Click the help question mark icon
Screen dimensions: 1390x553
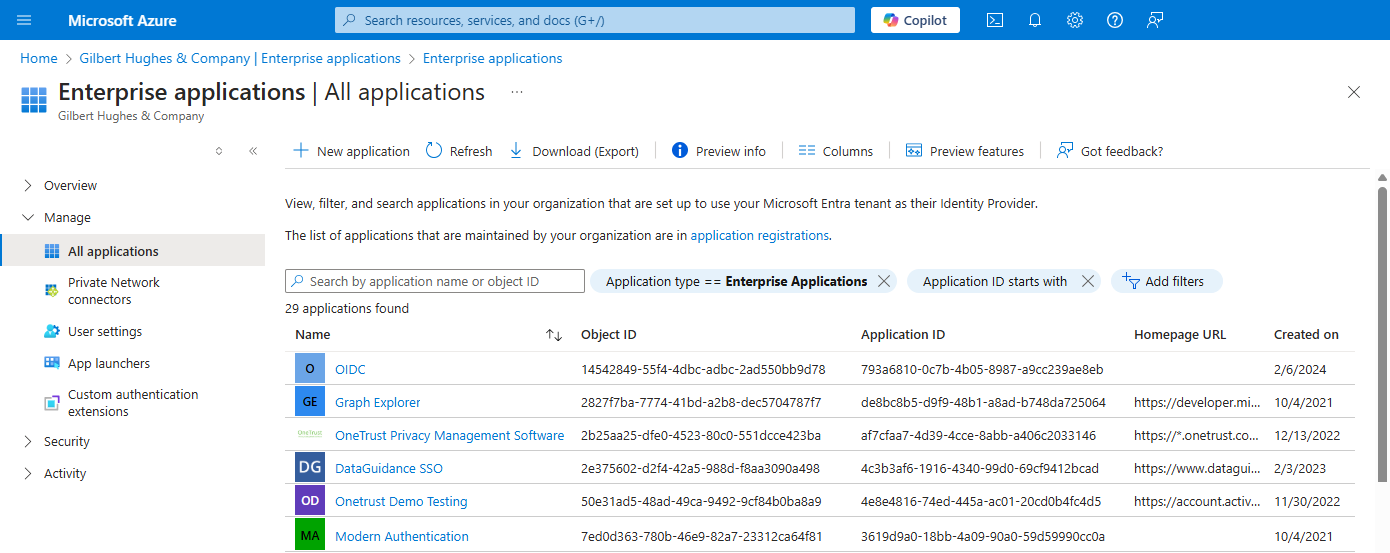[x=1115, y=20]
